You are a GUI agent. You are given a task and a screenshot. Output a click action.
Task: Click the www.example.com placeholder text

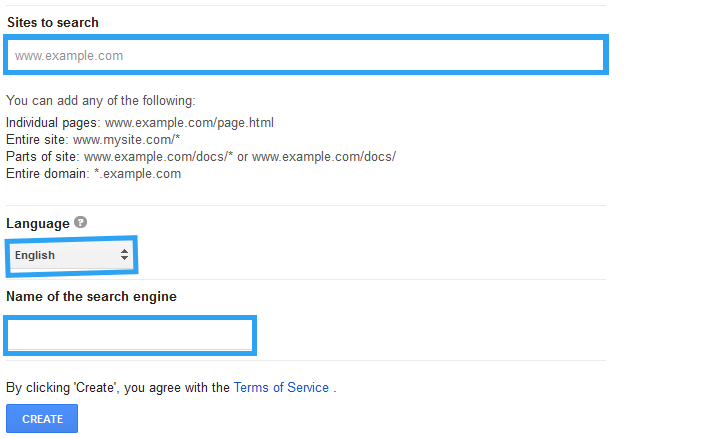69,56
